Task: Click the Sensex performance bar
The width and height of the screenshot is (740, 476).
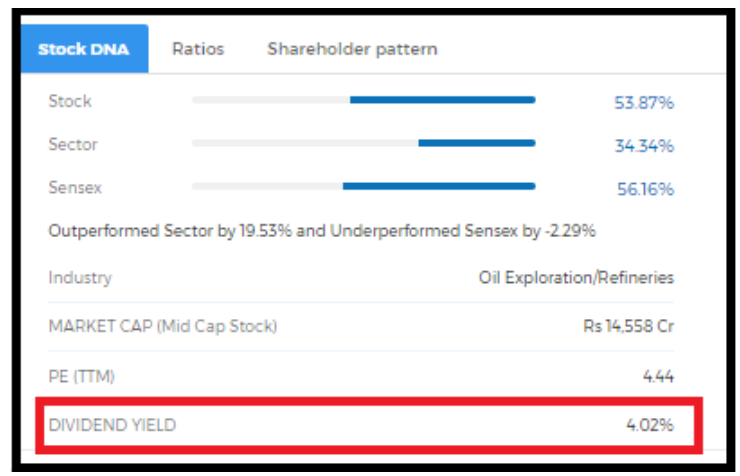Action: coord(363,186)
